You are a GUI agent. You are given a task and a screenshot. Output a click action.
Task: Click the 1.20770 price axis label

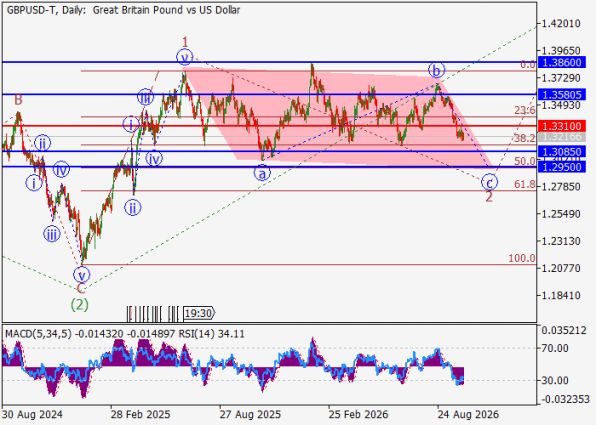561,268
